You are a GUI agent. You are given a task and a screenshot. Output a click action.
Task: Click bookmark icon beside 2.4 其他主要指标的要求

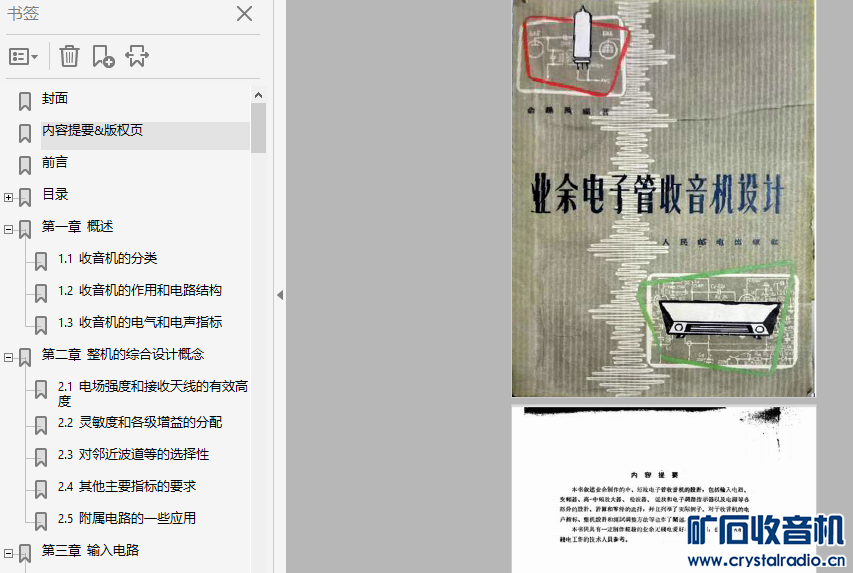(41, 490)
